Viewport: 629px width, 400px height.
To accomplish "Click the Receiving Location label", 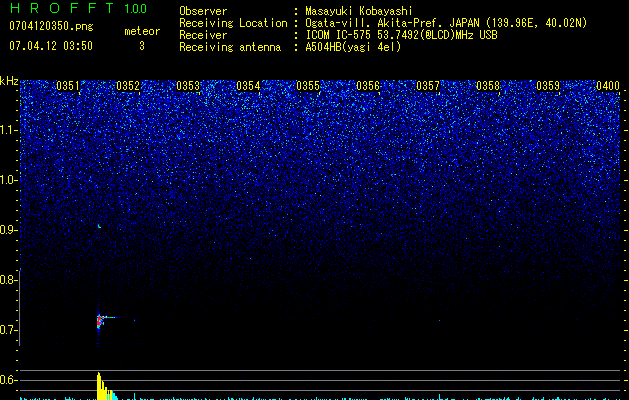I will (233, 23).
